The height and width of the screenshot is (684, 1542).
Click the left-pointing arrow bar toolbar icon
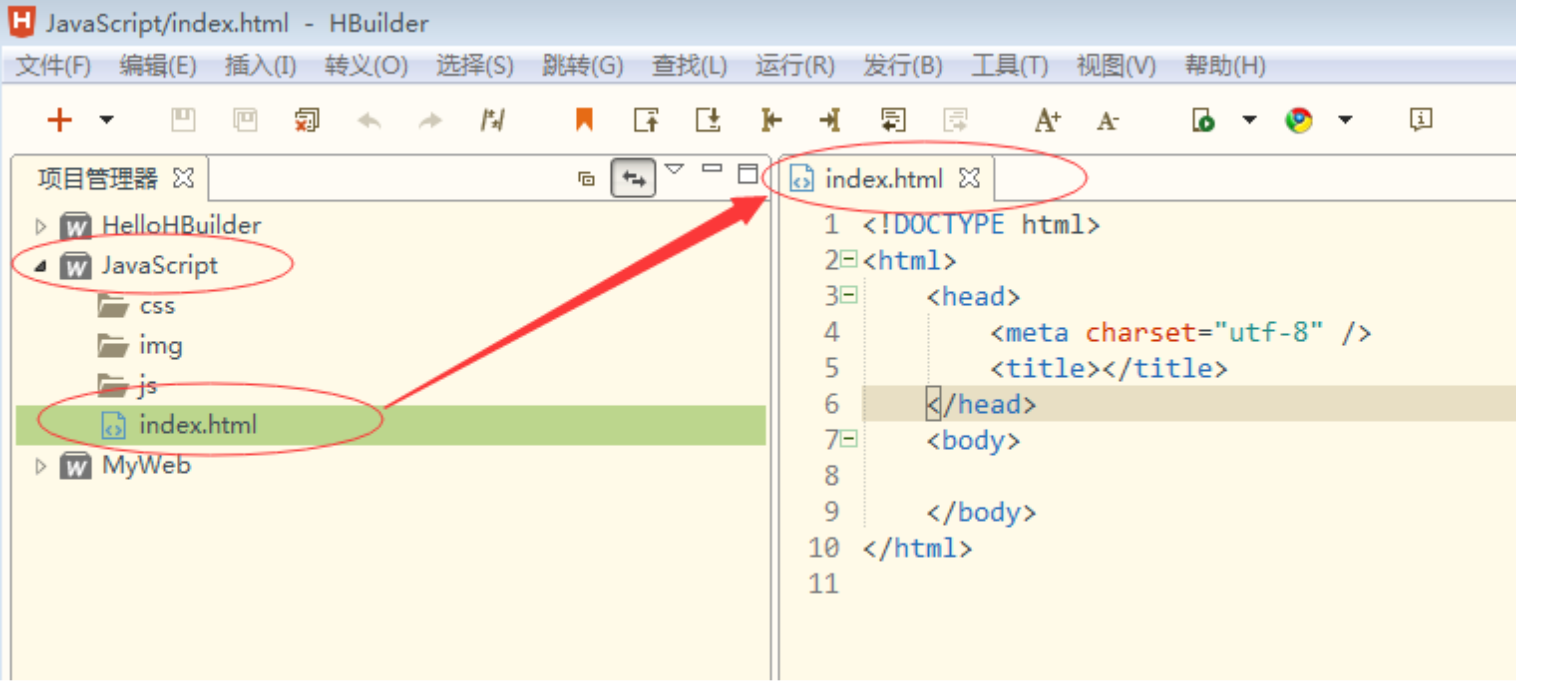pyautogui.click(x=770, y=120)
